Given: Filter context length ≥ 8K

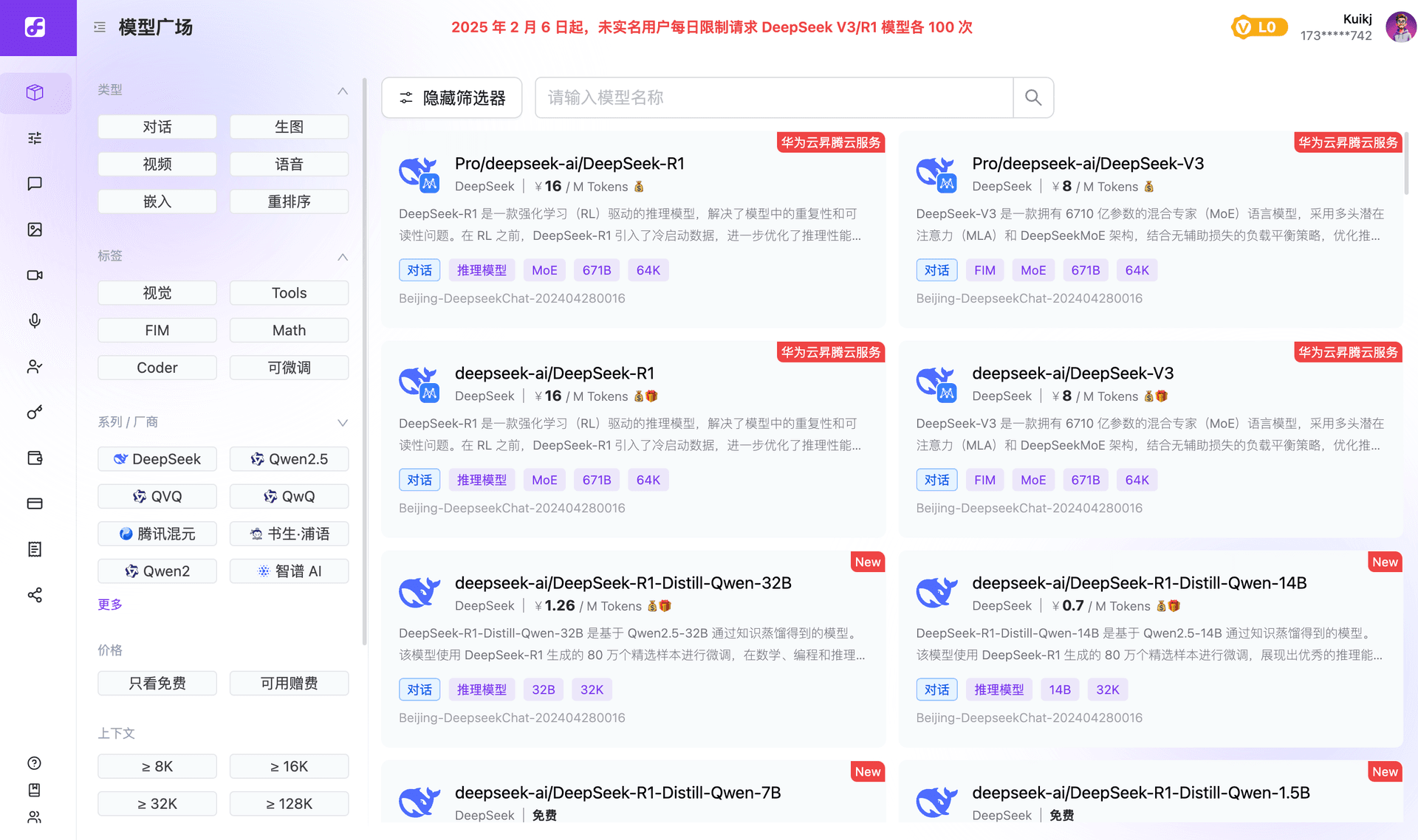Looking at the screenshot, I should 157,766.
